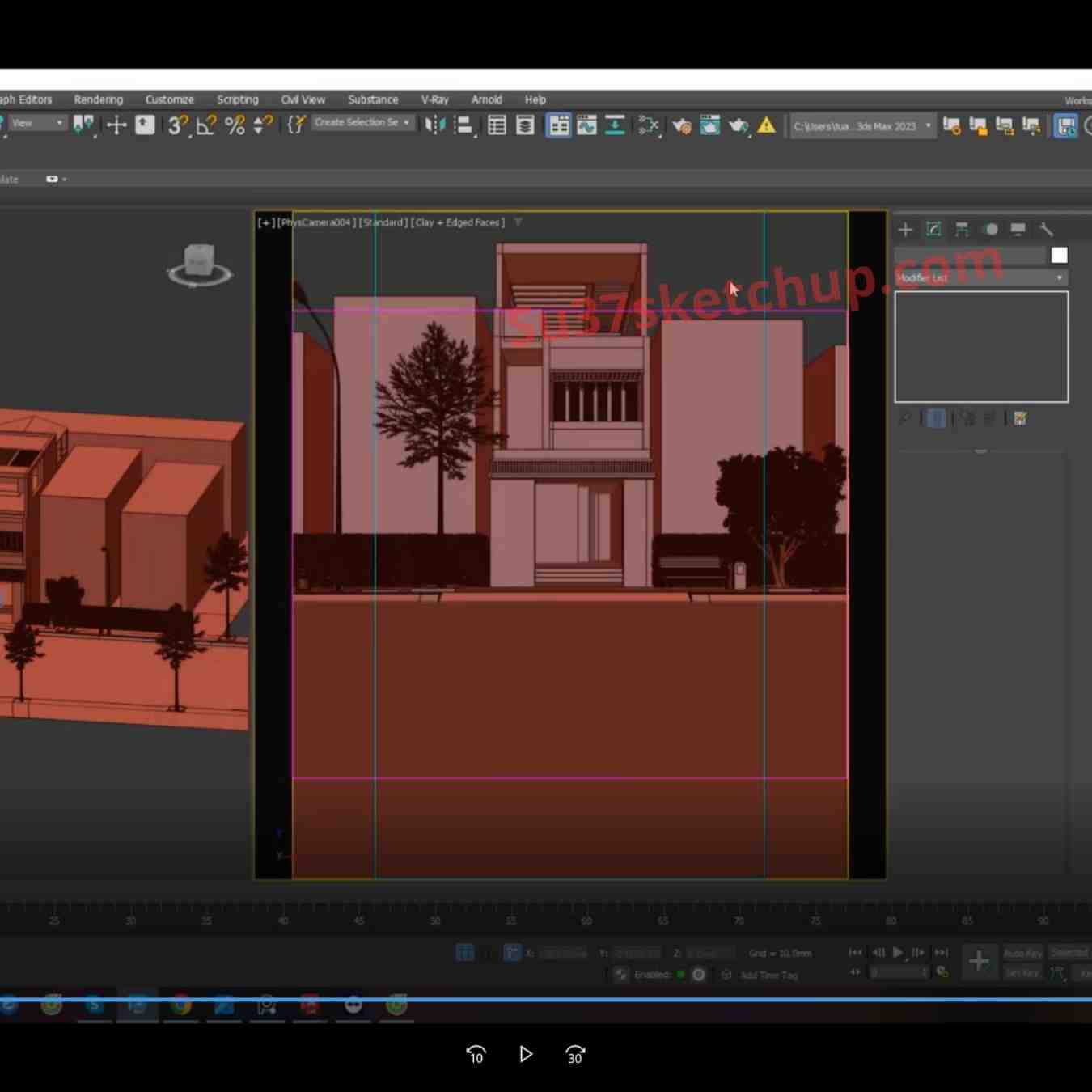Click the Play Animation button
This screenshot has height=1092, width=1092.
click(898, 953)
